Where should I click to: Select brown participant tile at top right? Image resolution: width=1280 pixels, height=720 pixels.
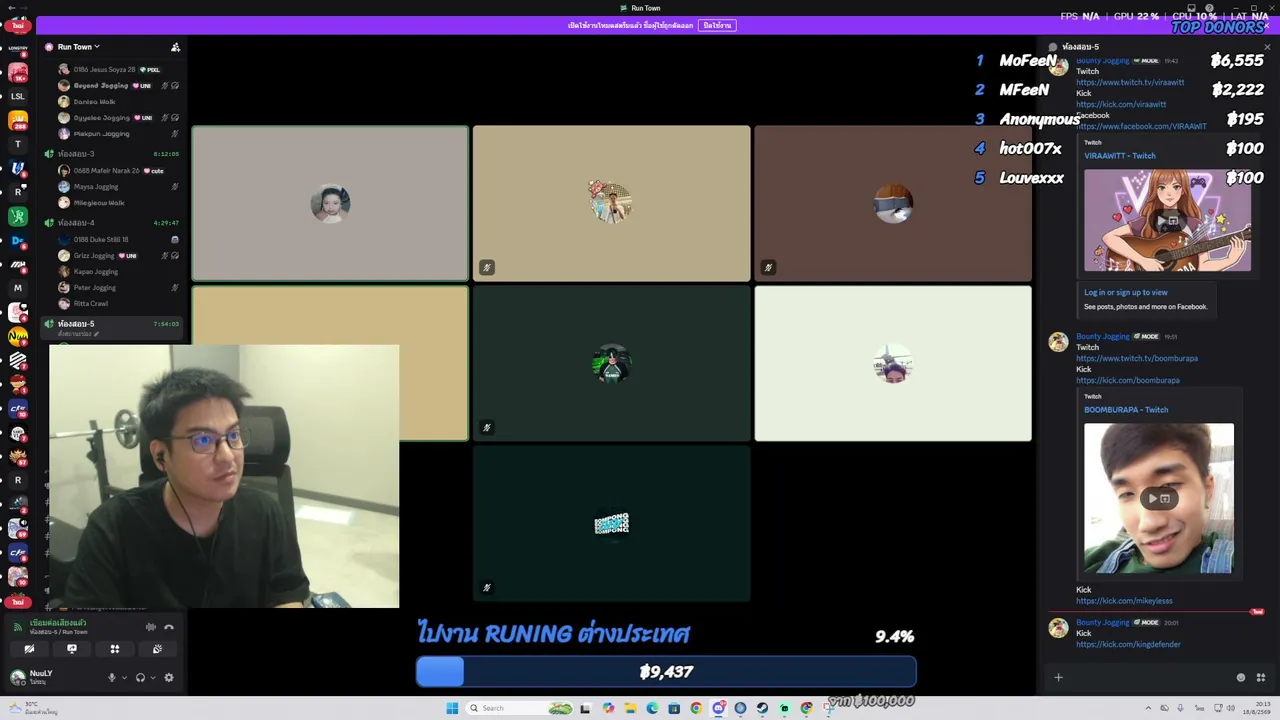(893, 203)
